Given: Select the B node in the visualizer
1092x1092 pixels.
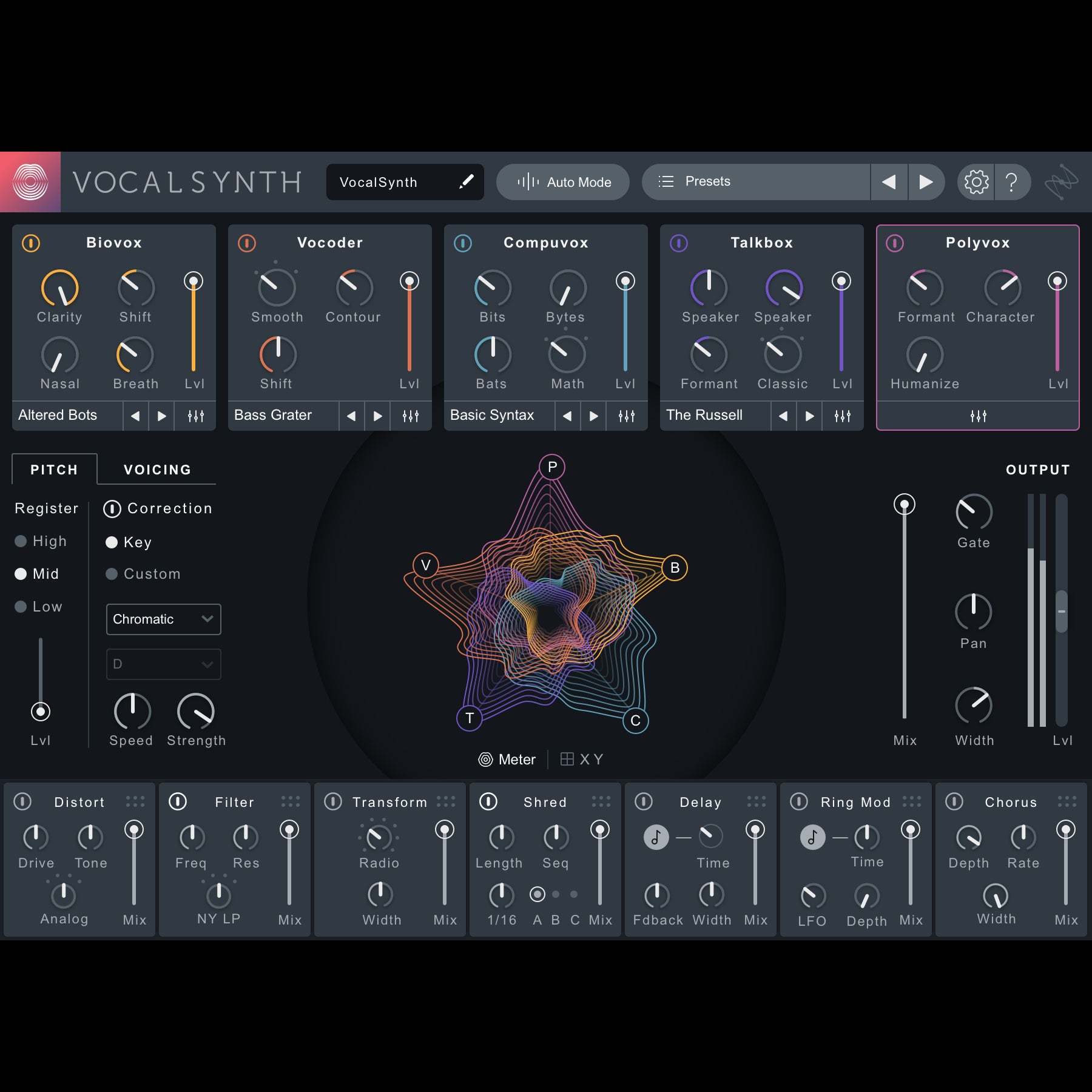Looking at the screenshot, I should pos(675,568).
